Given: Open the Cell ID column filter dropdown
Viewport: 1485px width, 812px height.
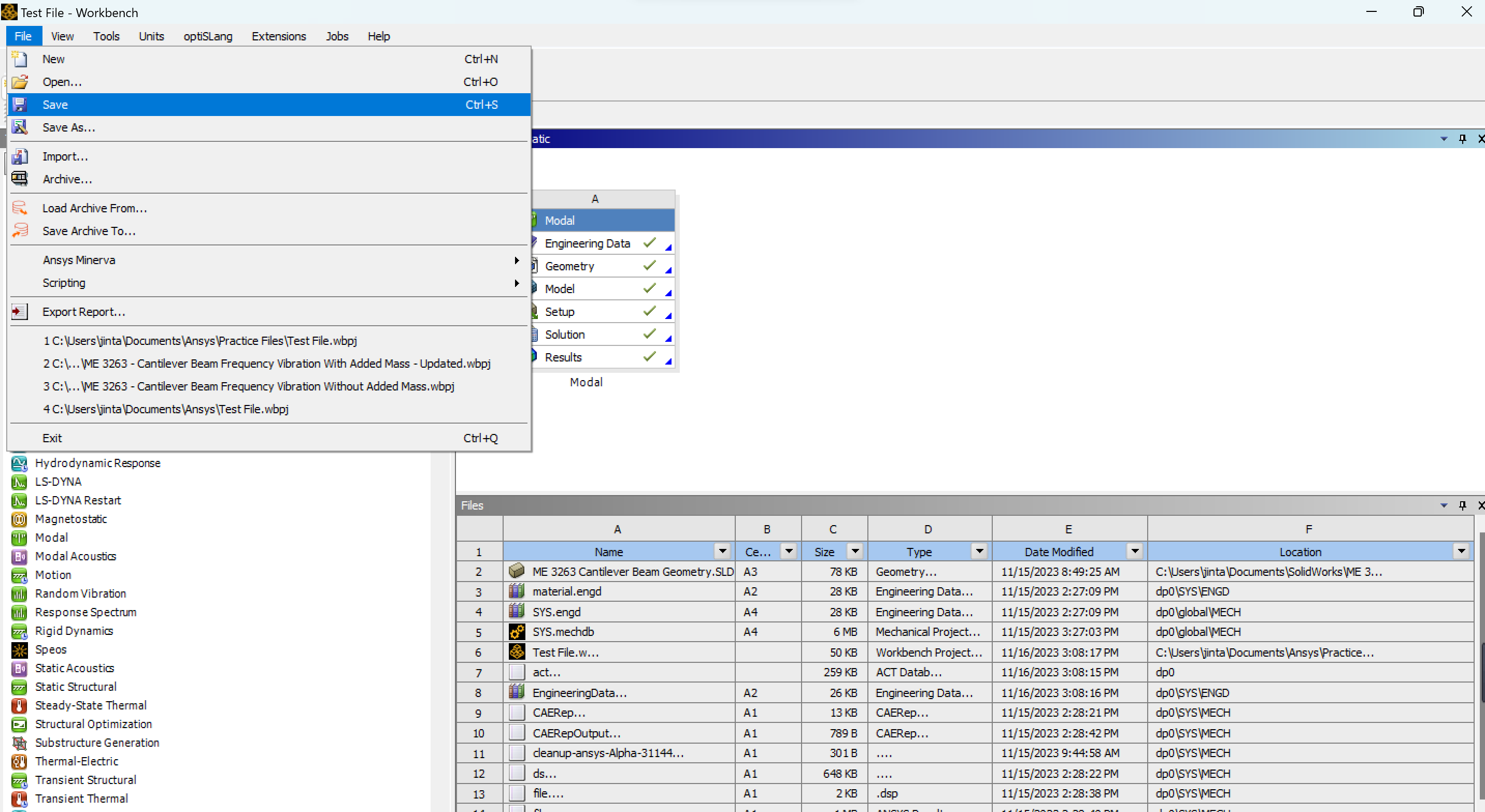Looking at the screenshot, I should click(x=789, y=551).
